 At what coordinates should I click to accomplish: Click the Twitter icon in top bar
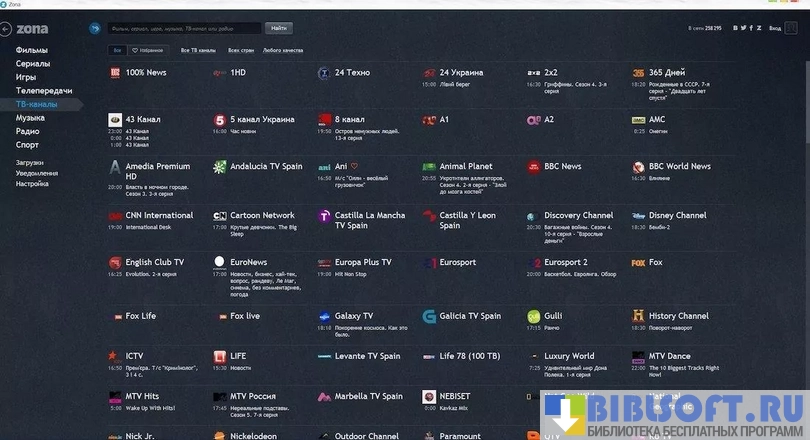(x=743, y=28)
